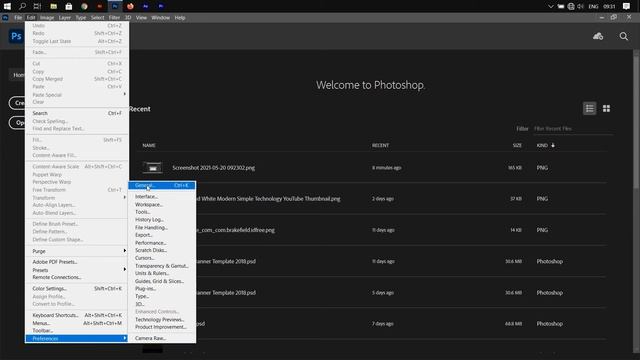Click the network tray icon

[x=571, y=6]
